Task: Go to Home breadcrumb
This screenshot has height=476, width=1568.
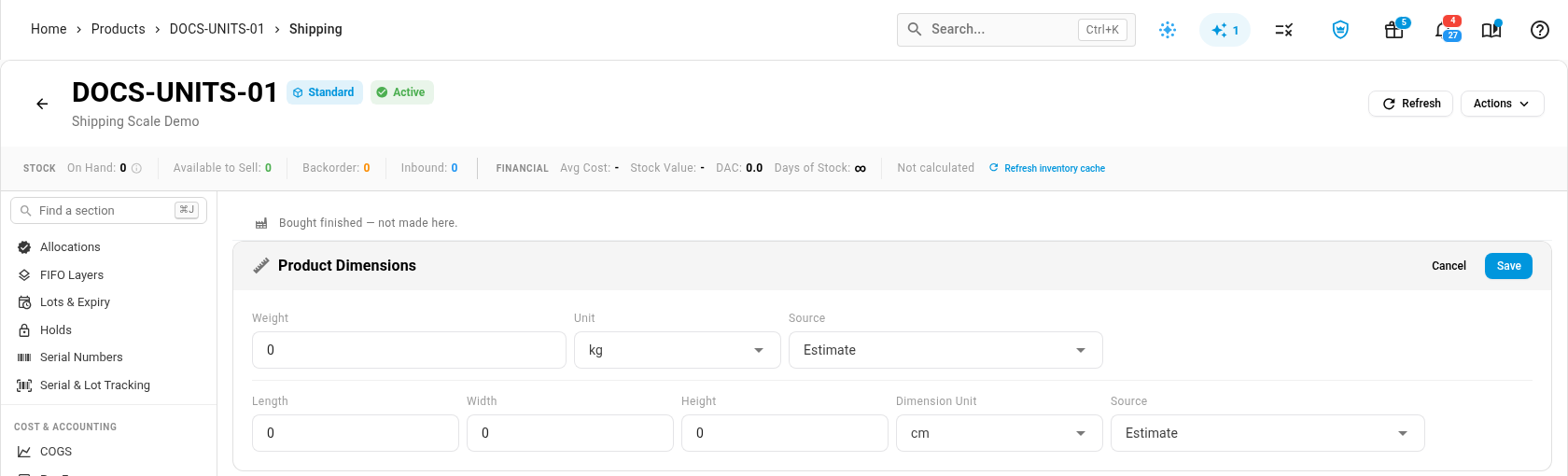Action: tap(49, 29)
